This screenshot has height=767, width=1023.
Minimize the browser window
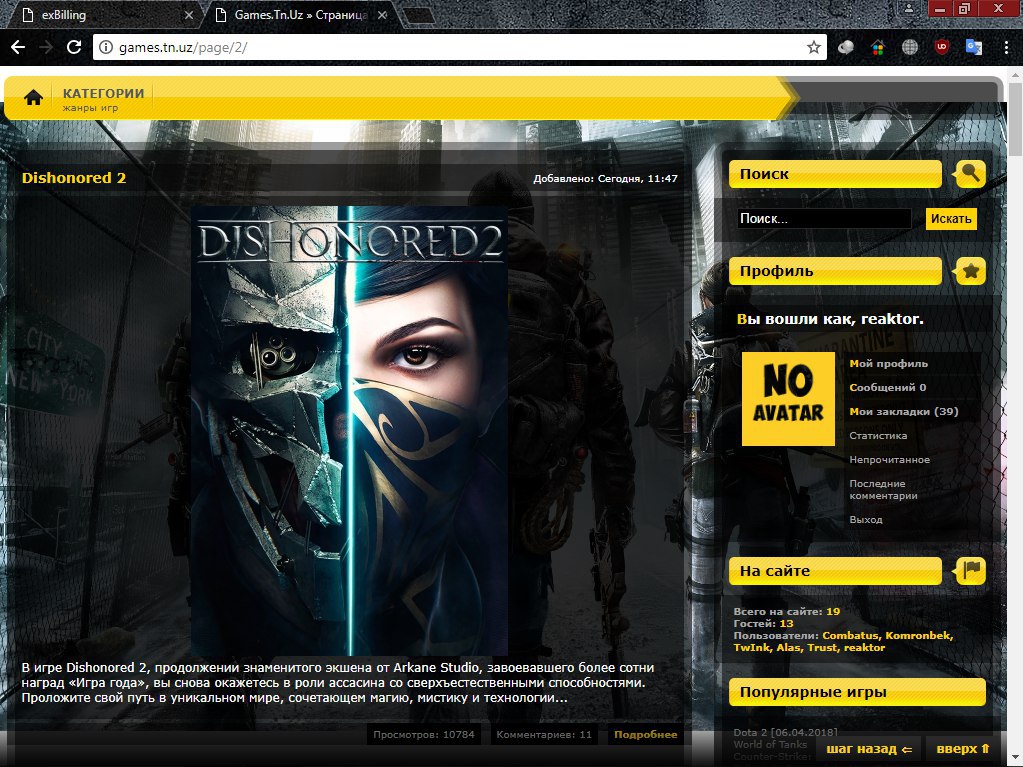point(940,8)
